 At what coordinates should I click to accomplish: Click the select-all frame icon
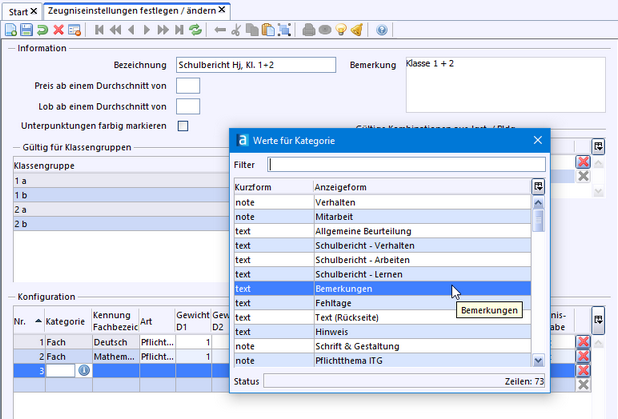(x=284, y=30)
